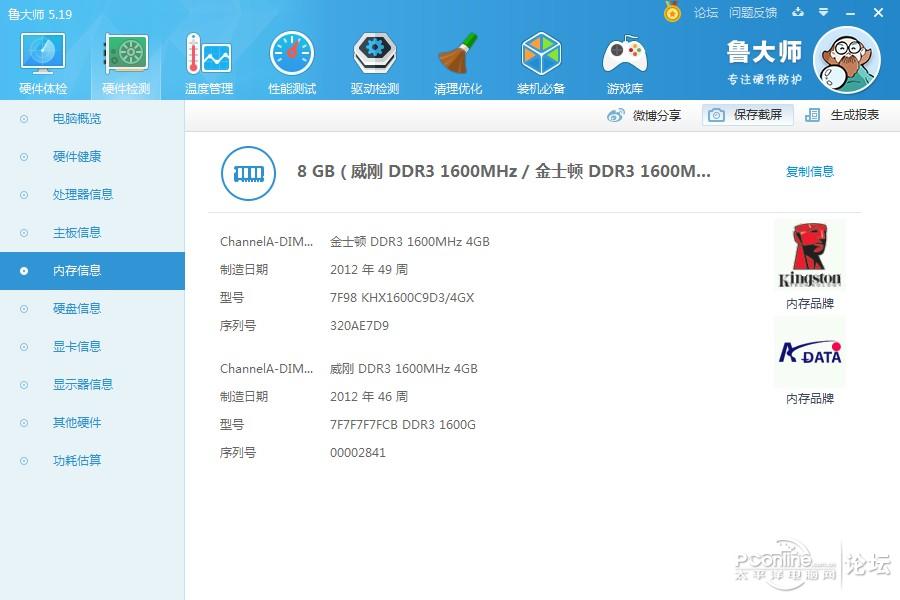Share via 微博分享 button

(x=643, y=115)
